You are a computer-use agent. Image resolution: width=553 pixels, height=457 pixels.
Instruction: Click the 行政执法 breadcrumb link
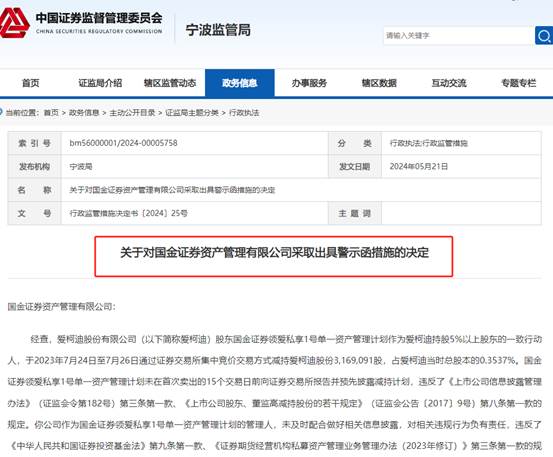(244, 112)
